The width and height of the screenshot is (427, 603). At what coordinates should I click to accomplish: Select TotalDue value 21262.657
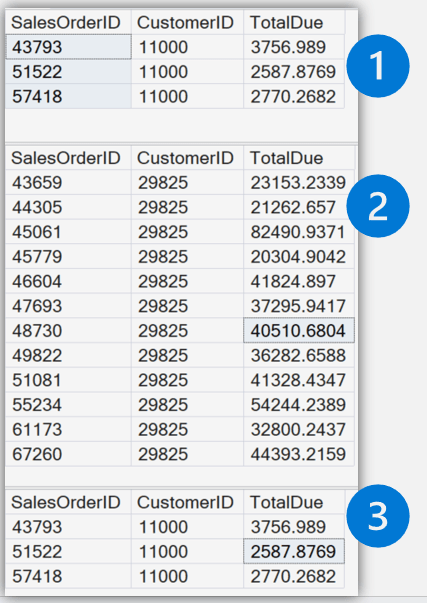[299, 207]
